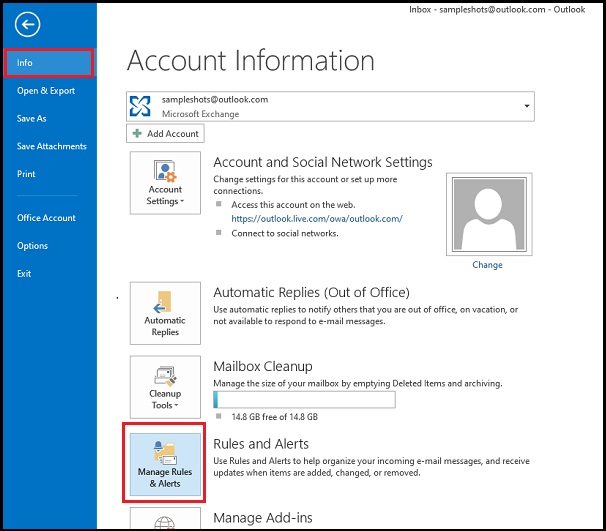The width and height of the screenshot is (606, 531).
Task: Click the Change photo link
Action: click(x=487, y=265)
